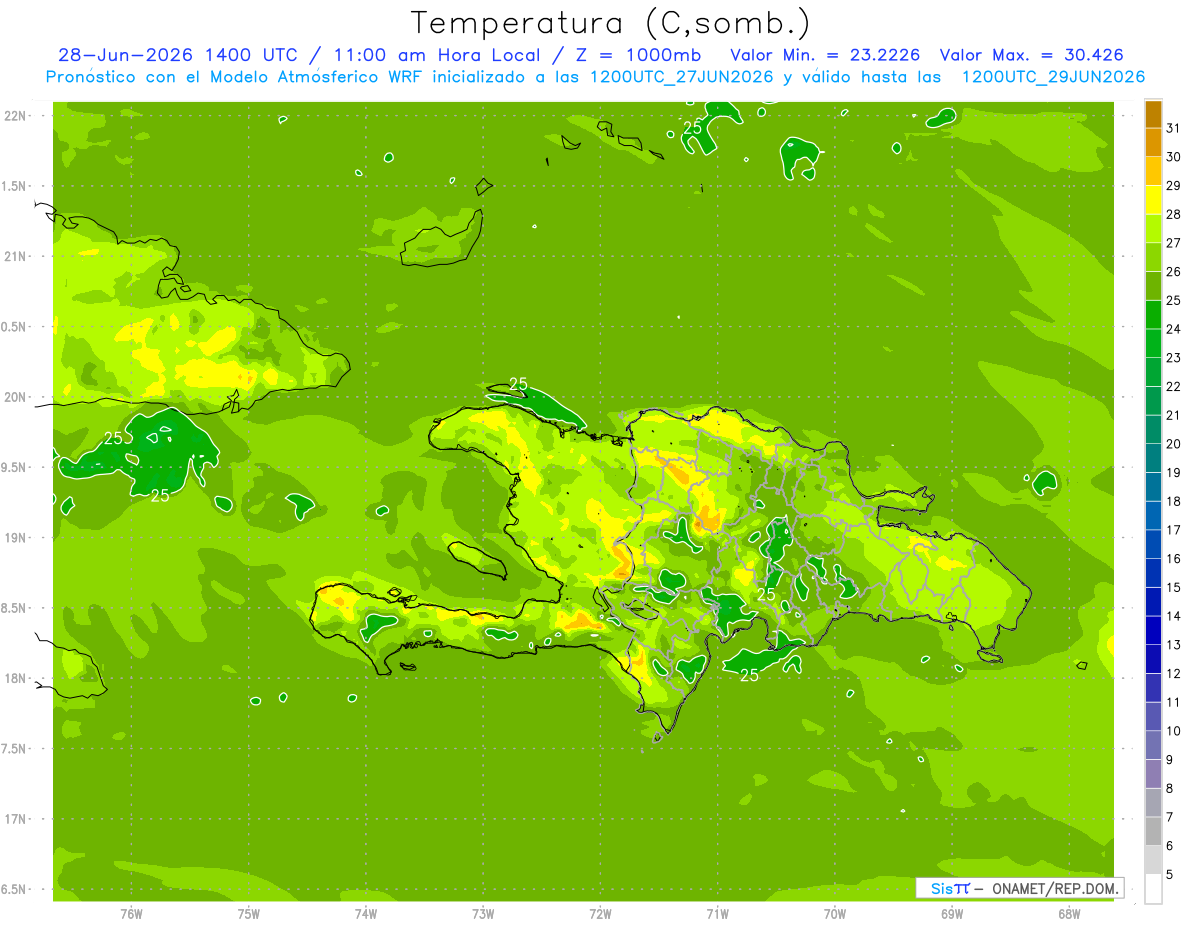This screenshot has width=1200, height=927.
Task: Click the color bar label '31'
Action: coord(1174,128)
